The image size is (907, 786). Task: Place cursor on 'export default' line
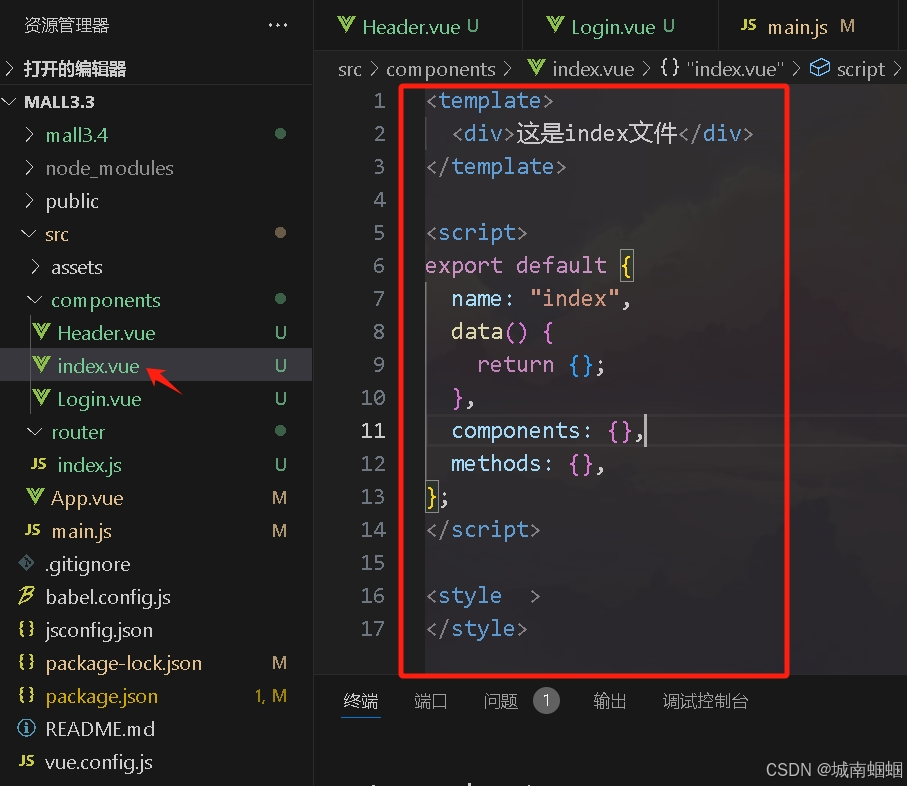click(529, 265)
